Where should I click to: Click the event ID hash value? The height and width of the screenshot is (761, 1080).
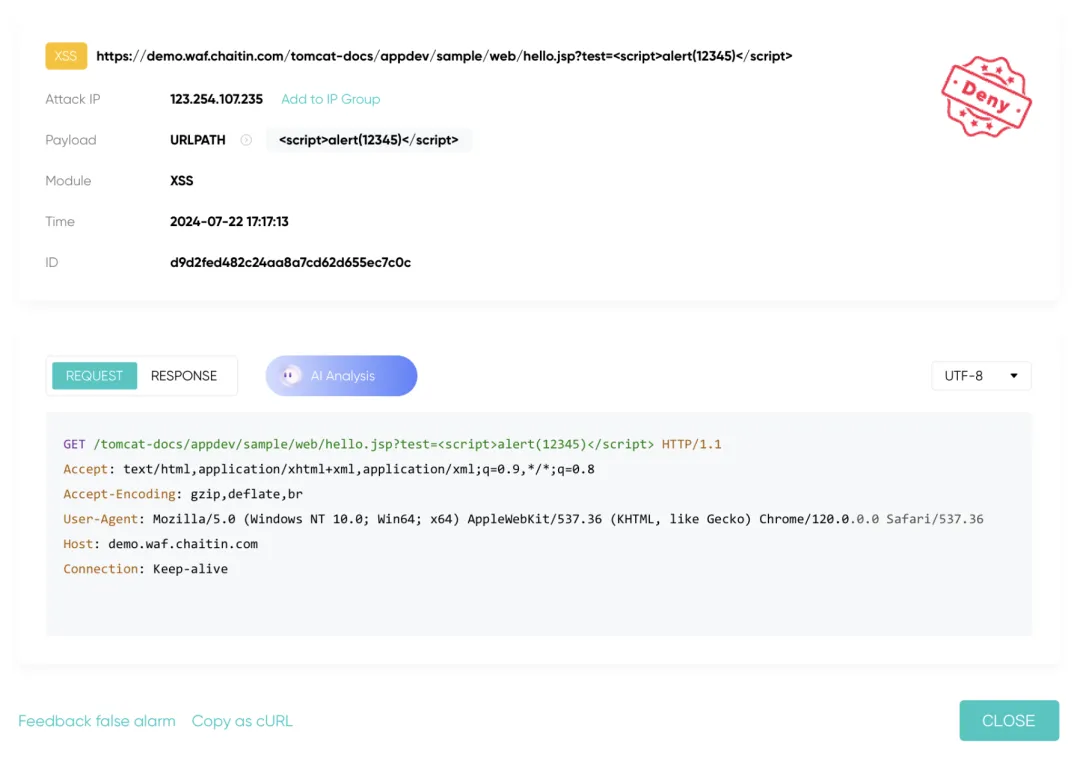coord(290,262)
